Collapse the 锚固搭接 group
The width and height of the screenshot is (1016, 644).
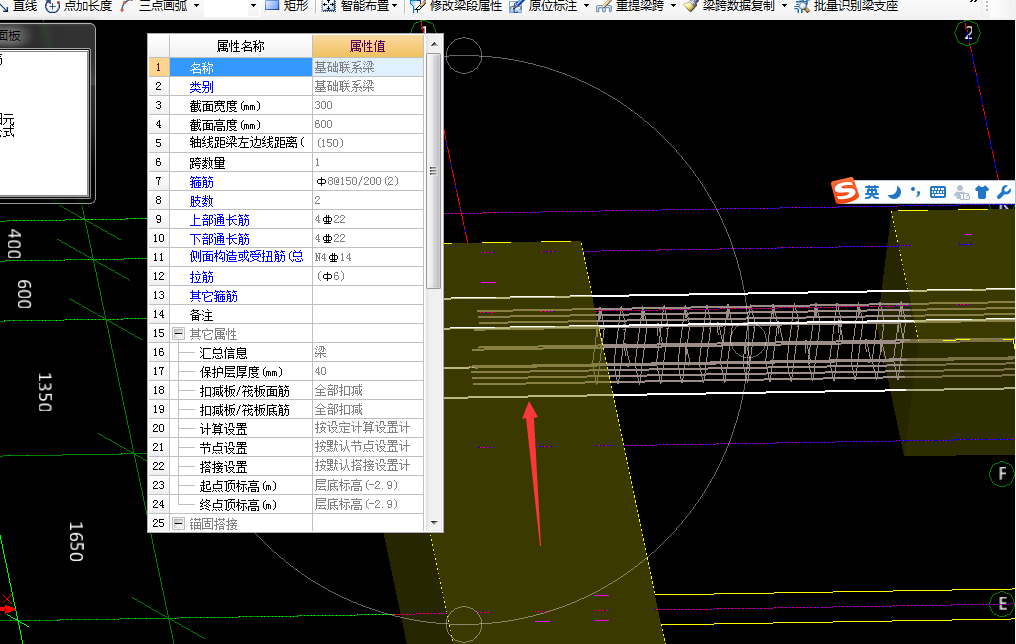pos(178,523)
